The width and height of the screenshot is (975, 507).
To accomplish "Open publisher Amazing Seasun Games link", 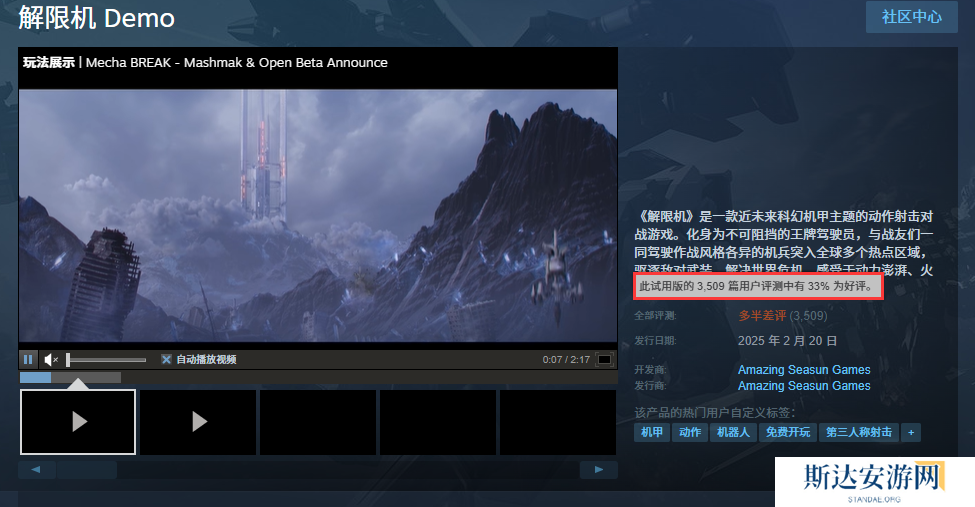I will pos(804,386).
